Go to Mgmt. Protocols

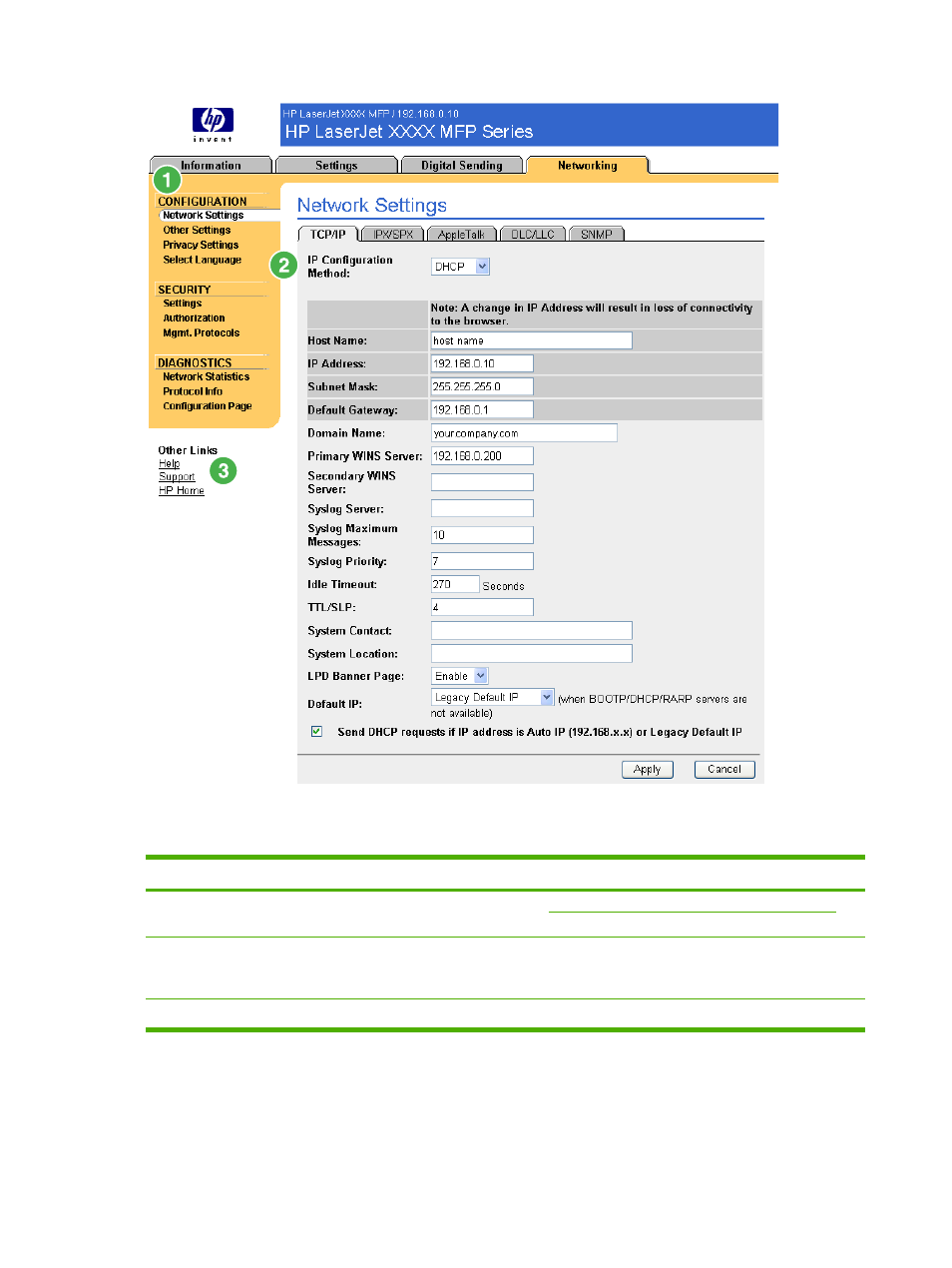[x=202, y=333]
